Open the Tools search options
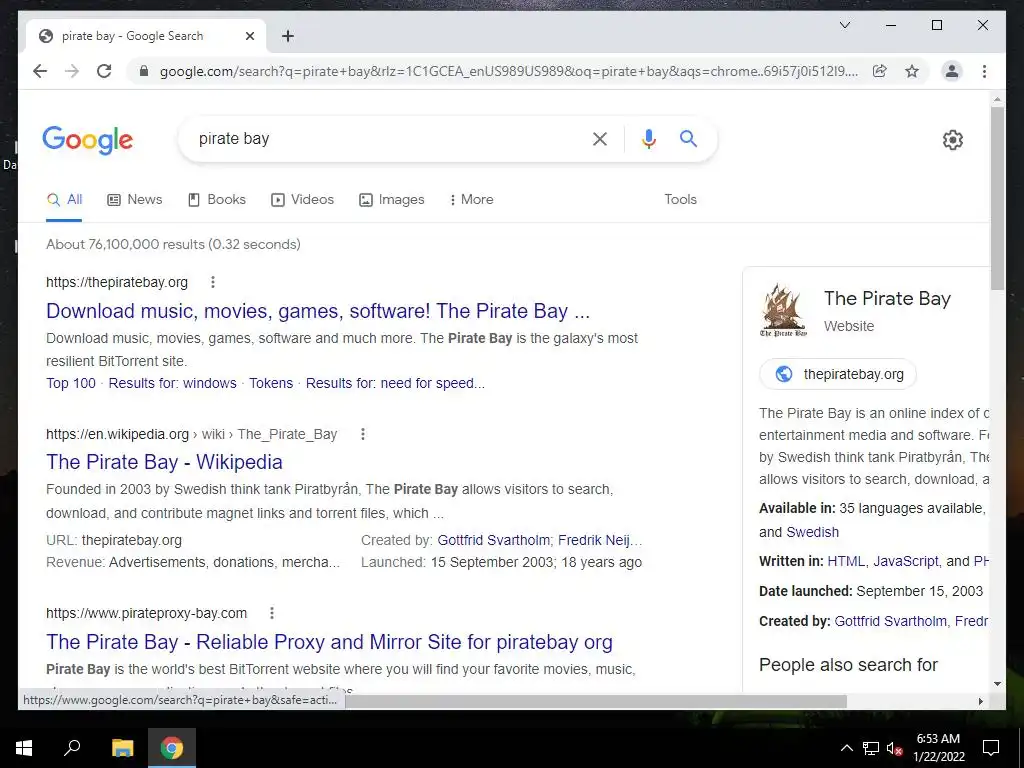Screen dimensions: 1024x768 coord(680,199)
